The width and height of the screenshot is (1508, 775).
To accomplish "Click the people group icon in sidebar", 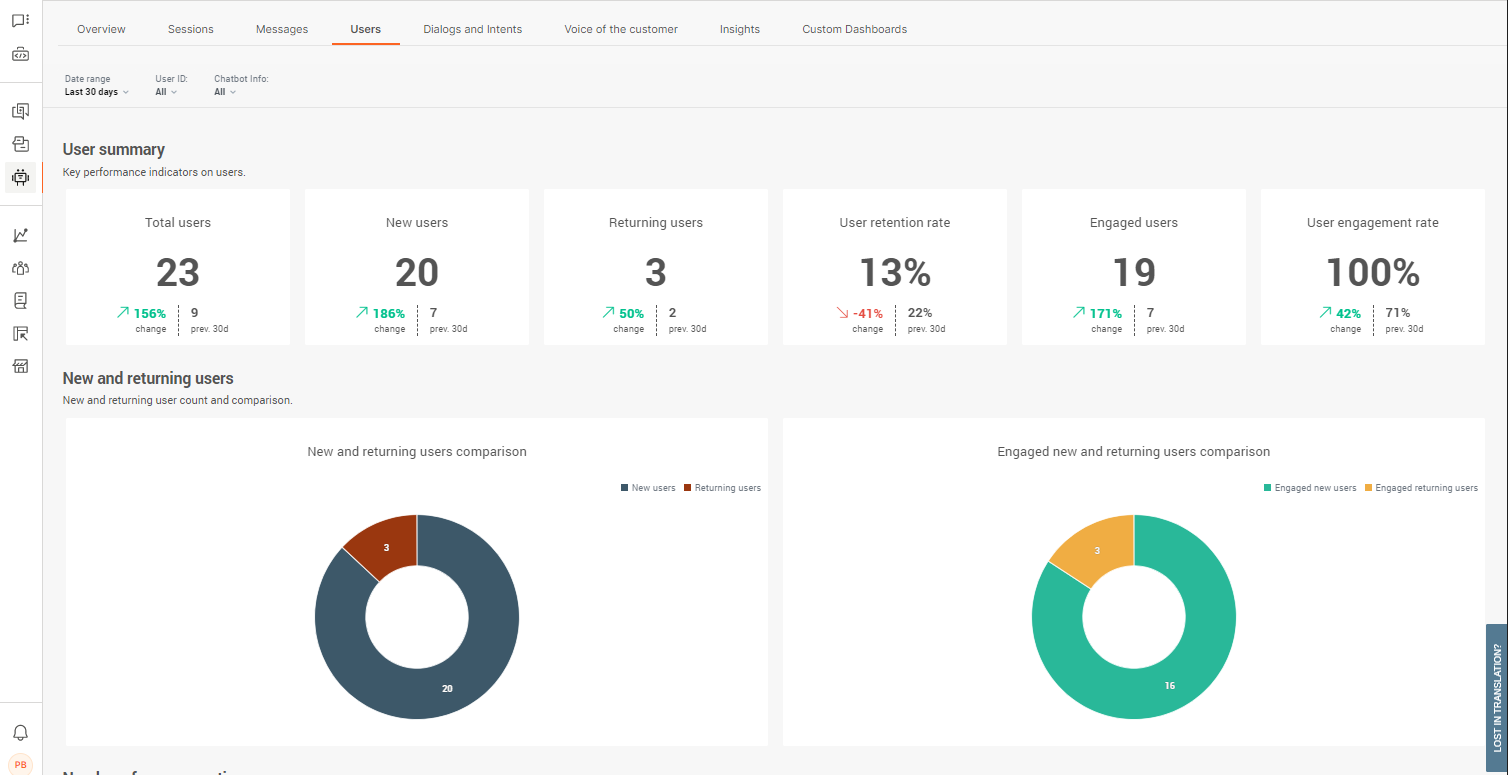I will [x=20, y=268].
